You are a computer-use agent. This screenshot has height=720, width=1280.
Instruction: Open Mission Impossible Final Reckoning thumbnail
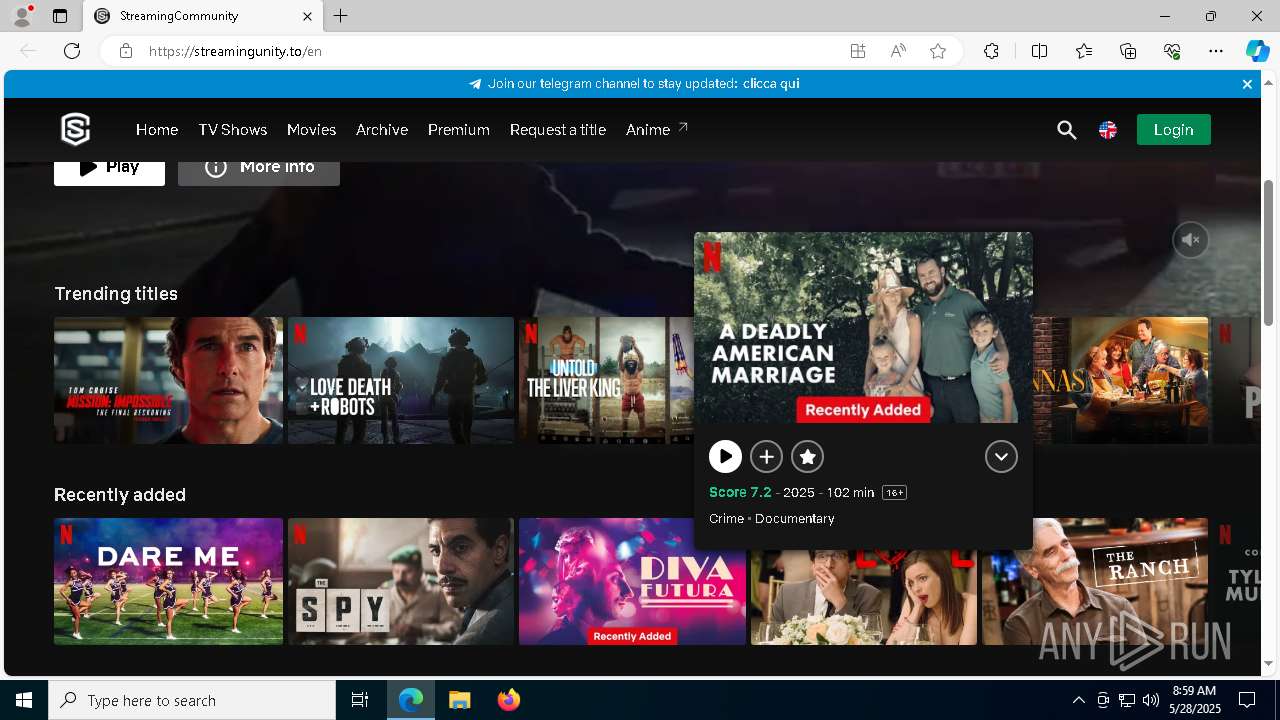coord(168,380)
